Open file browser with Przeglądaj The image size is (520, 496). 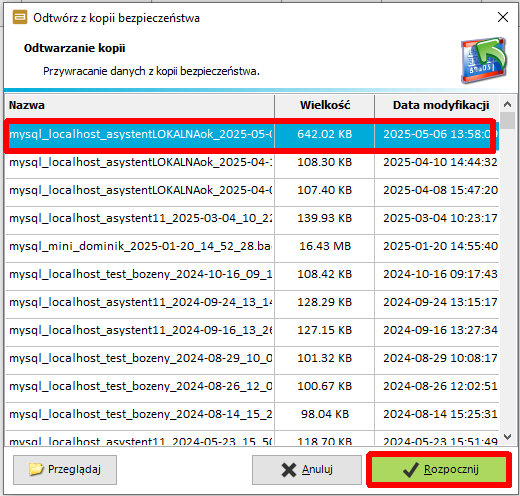pos(65,470)
